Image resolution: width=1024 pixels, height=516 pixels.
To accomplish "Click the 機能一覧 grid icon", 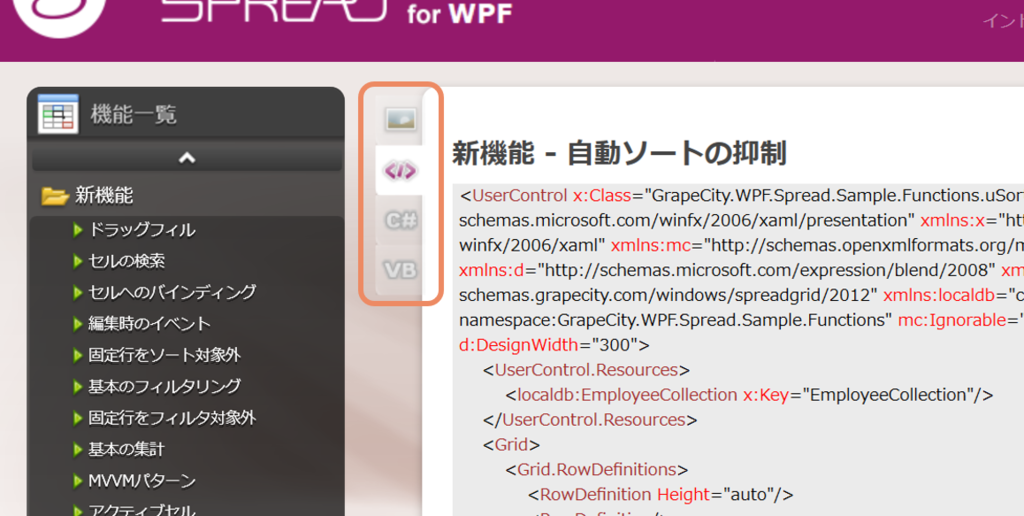I will [x=58, y=114].
